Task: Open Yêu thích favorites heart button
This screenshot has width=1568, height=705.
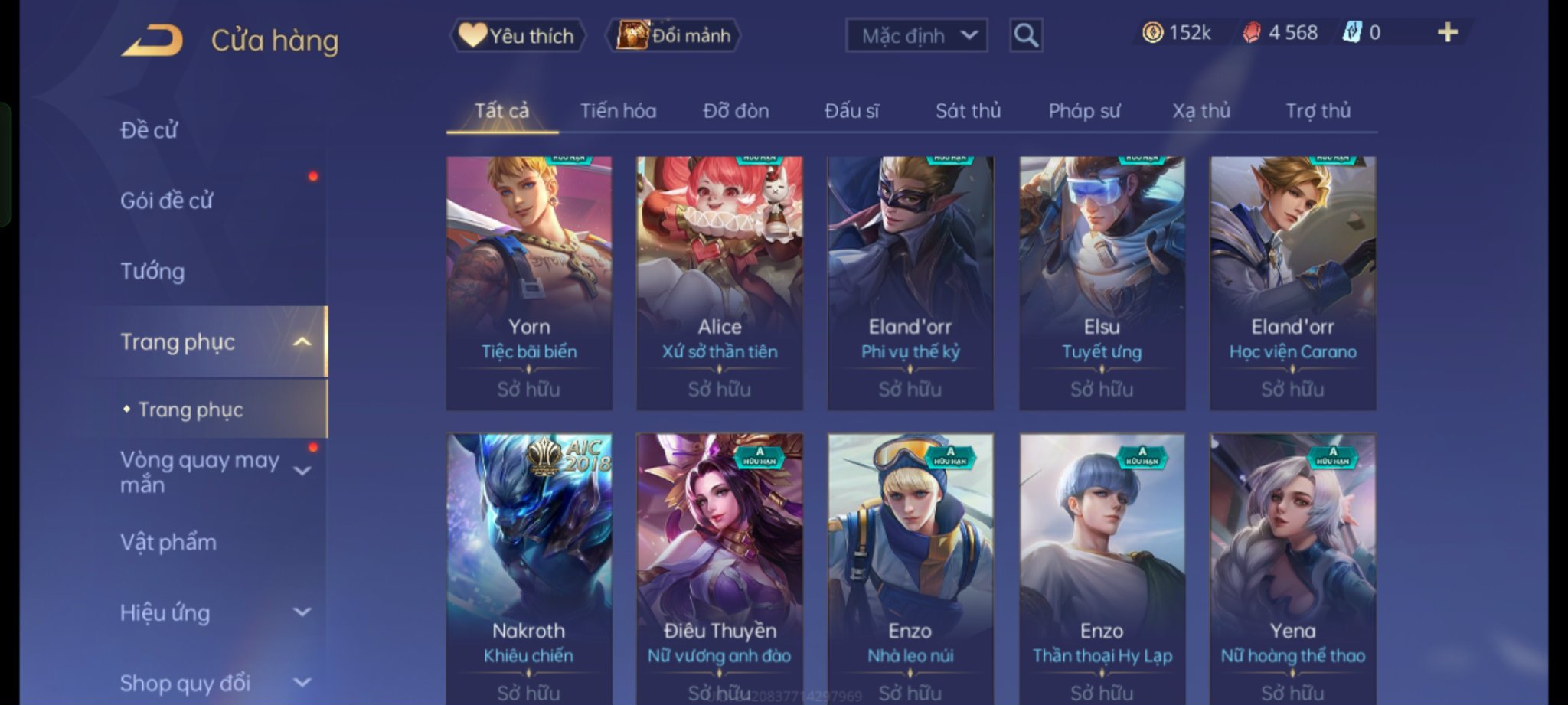Action: 518,35
